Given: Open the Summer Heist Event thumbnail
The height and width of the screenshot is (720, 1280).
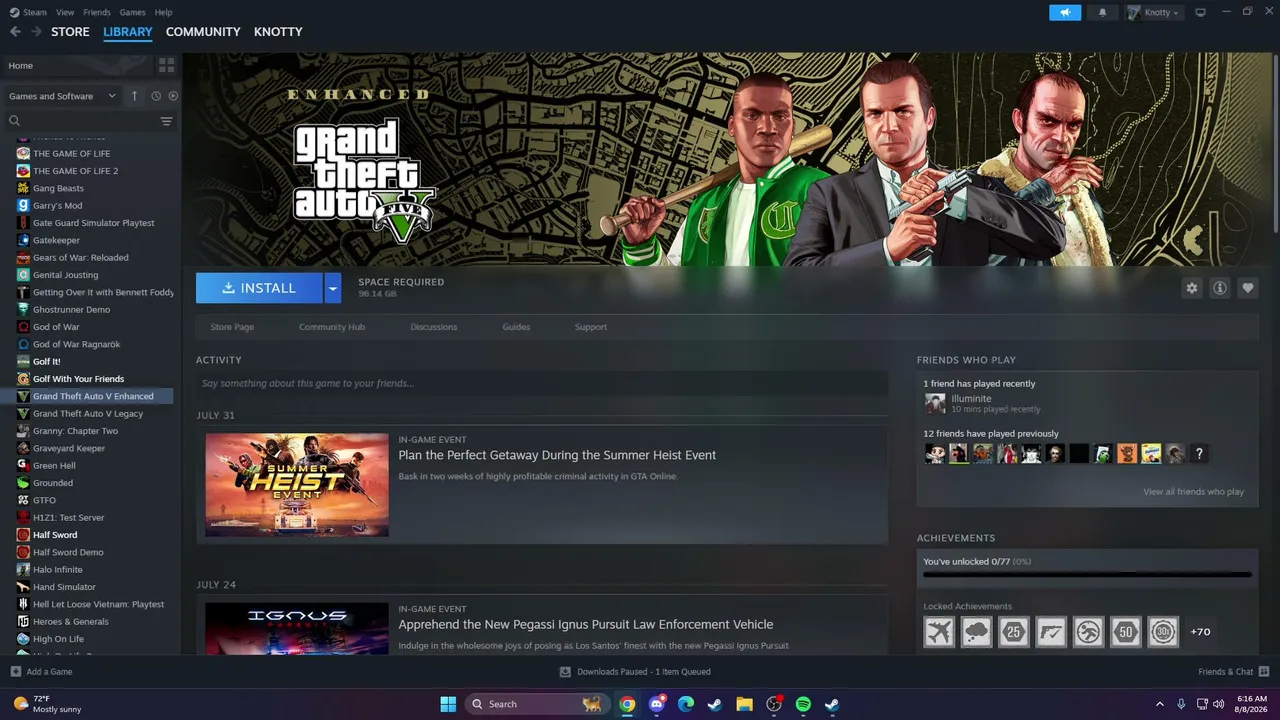Looking at the screenshot, I should click(x=297, y=485).
